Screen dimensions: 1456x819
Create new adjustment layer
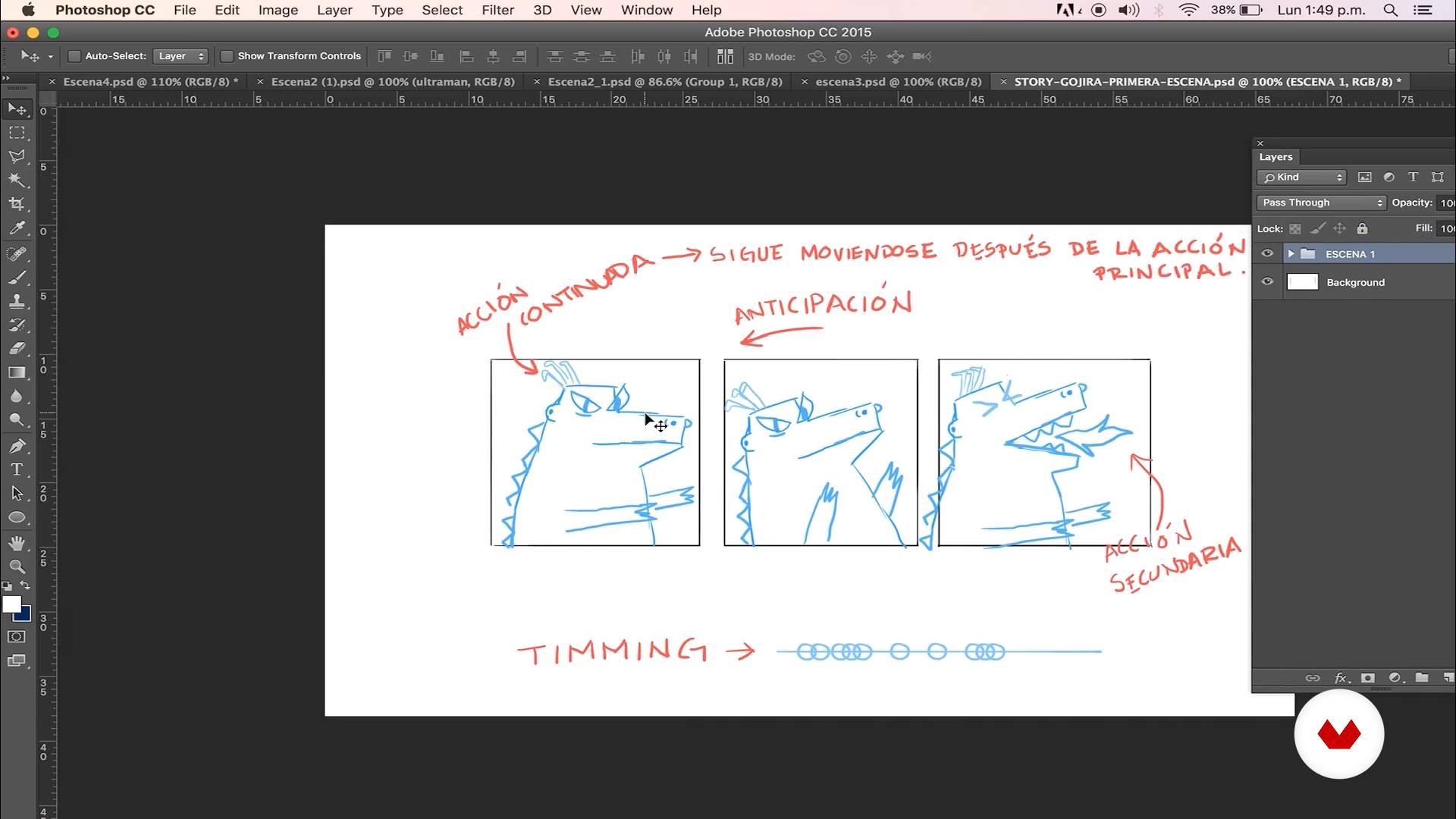click(x=1395, y=678)
